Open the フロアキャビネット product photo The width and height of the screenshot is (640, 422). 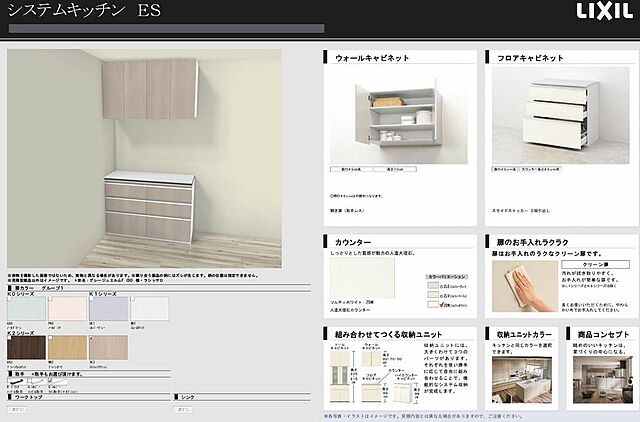pyautogui.click(x=561, y=115)
